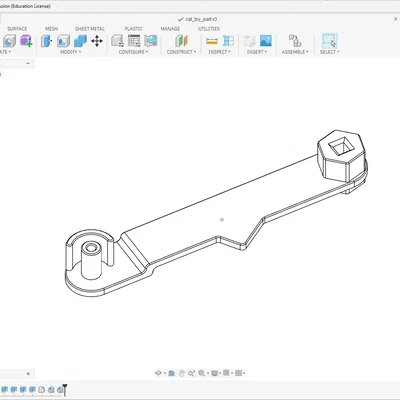The image size is (400, 400).
Task: Expand the comments panel plus button
Action: (x=28, y=374)
